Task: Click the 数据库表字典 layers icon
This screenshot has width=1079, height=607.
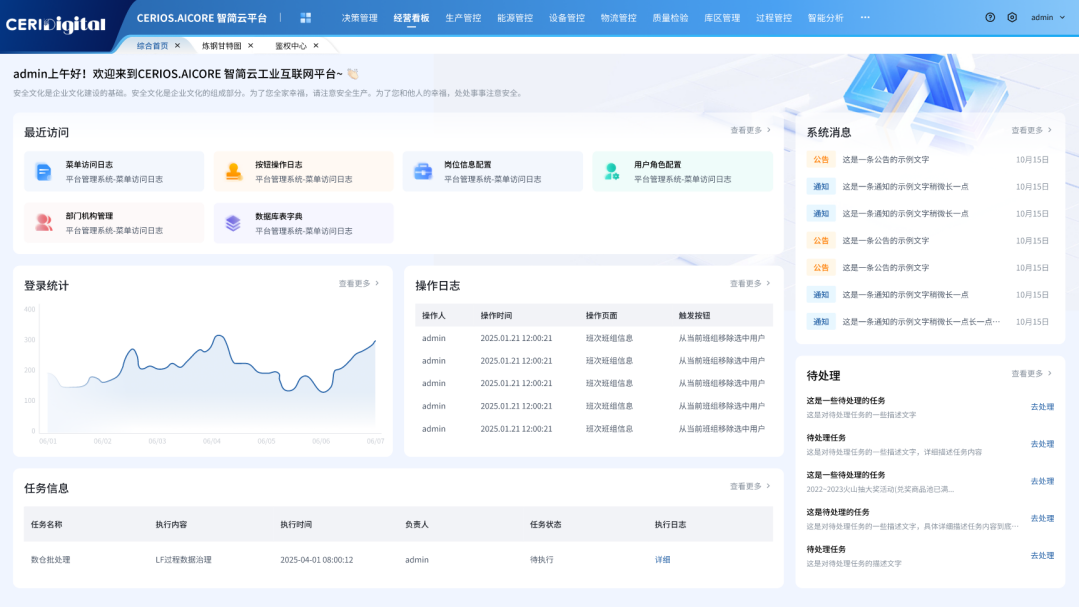Action: [233, 223]
